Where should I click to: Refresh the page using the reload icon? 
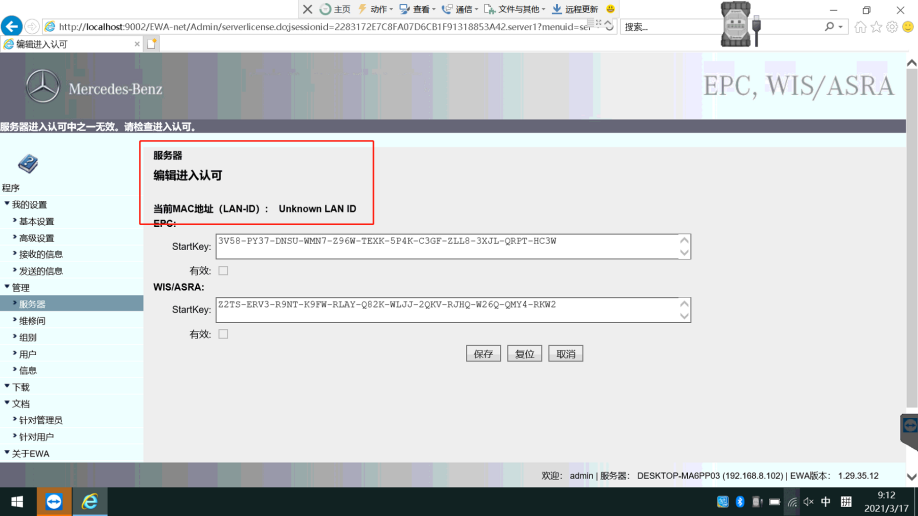coord(609,27)
